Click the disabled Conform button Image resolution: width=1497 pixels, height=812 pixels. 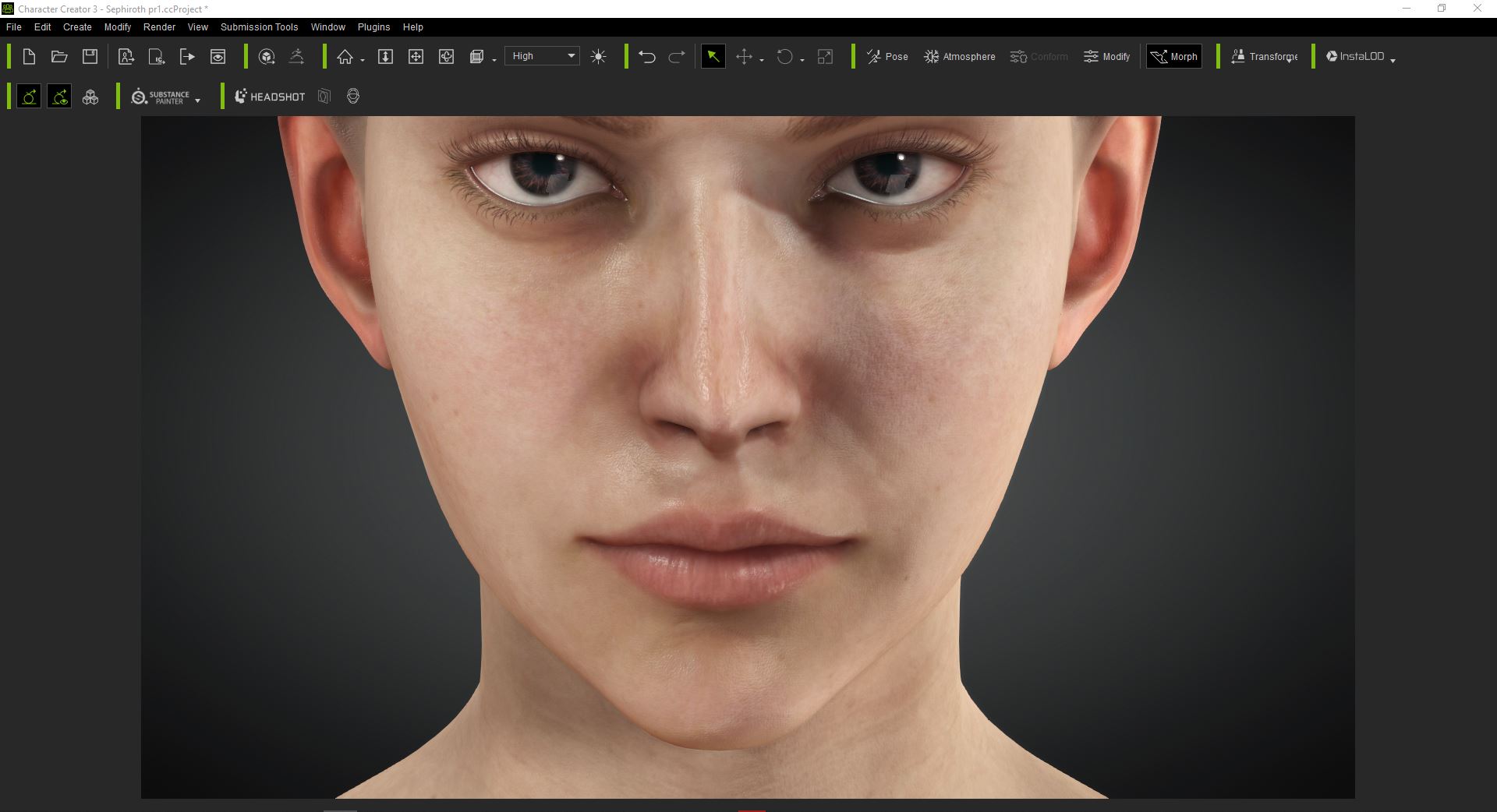pos(1039,56)
